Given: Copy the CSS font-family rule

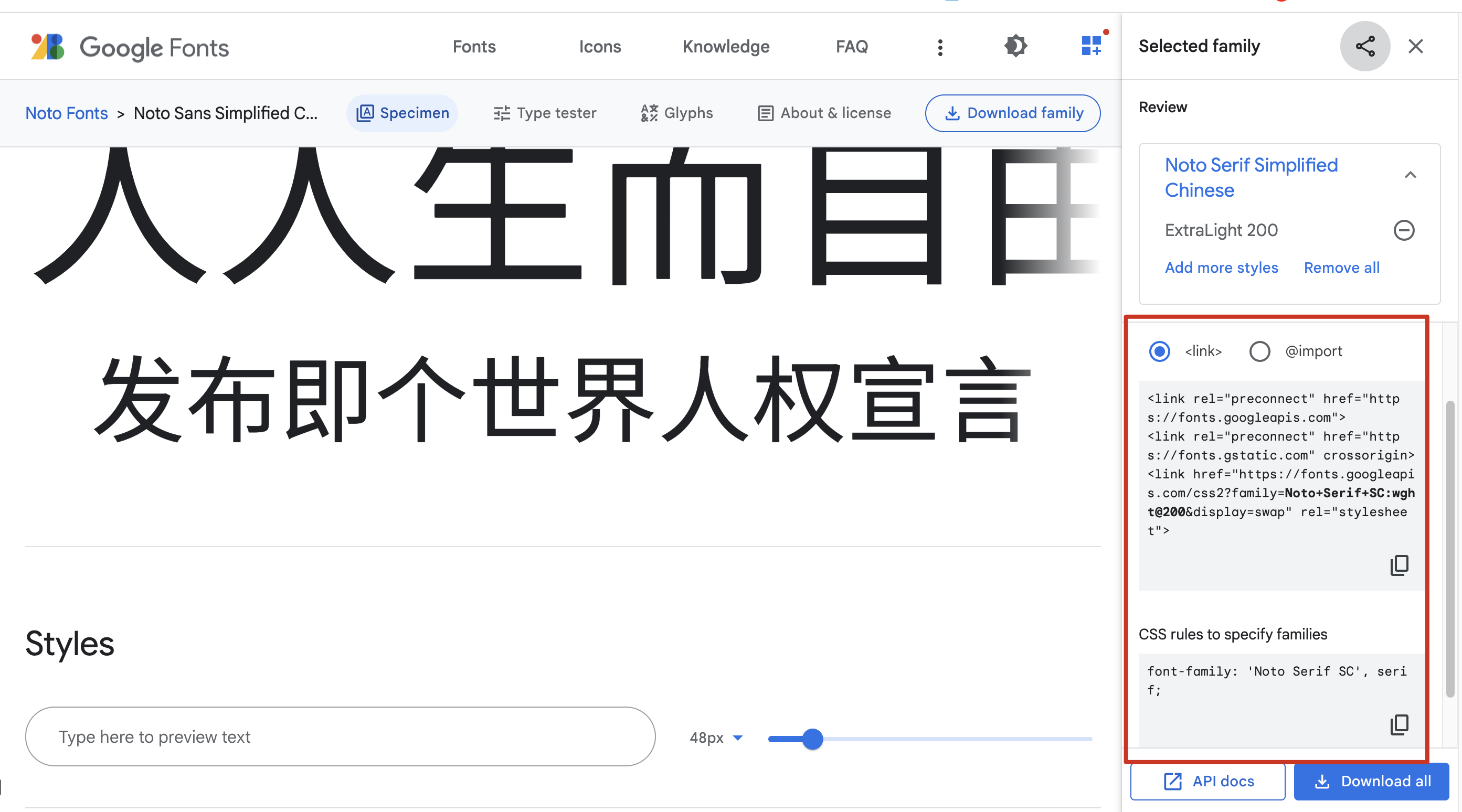Looking at the screenshot, I should [x=1400, y=724].
